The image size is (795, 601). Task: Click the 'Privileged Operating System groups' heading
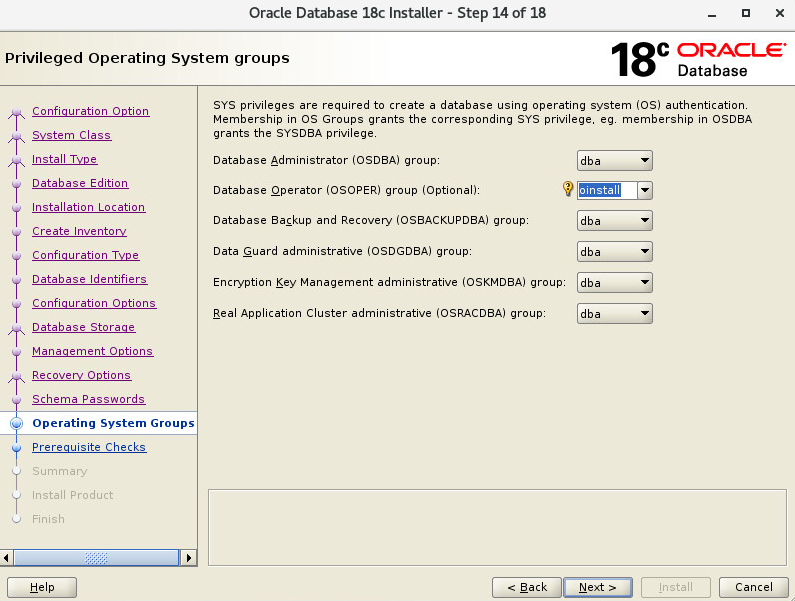tap(147, 58)
